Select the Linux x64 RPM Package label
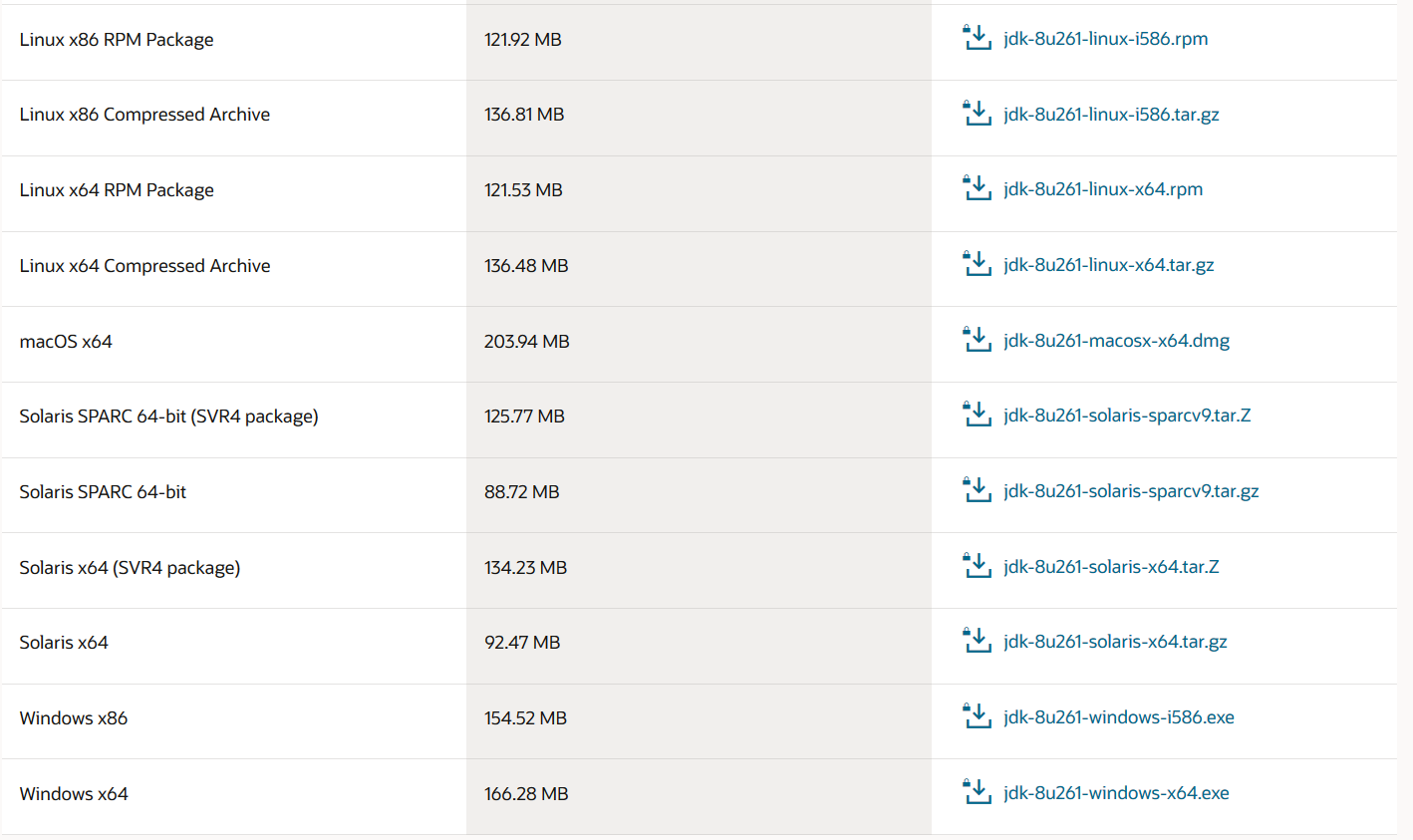The image size is (1413, 840). [117, 190]
